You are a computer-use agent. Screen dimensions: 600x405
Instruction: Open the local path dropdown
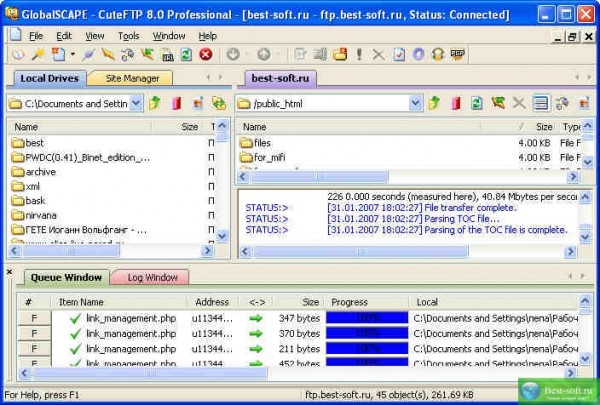click(x=137, y=103)
